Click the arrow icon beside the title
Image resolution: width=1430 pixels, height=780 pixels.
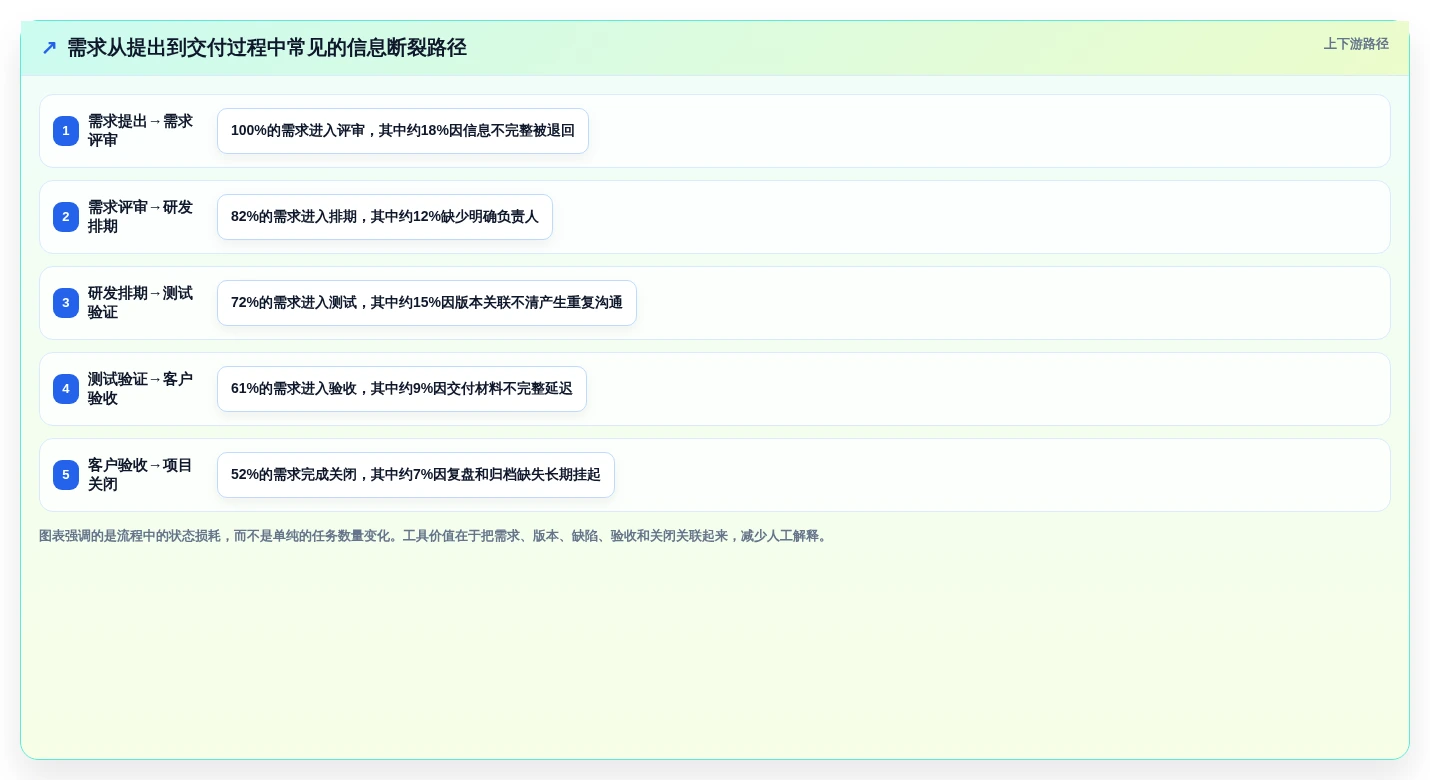point(49,48)
